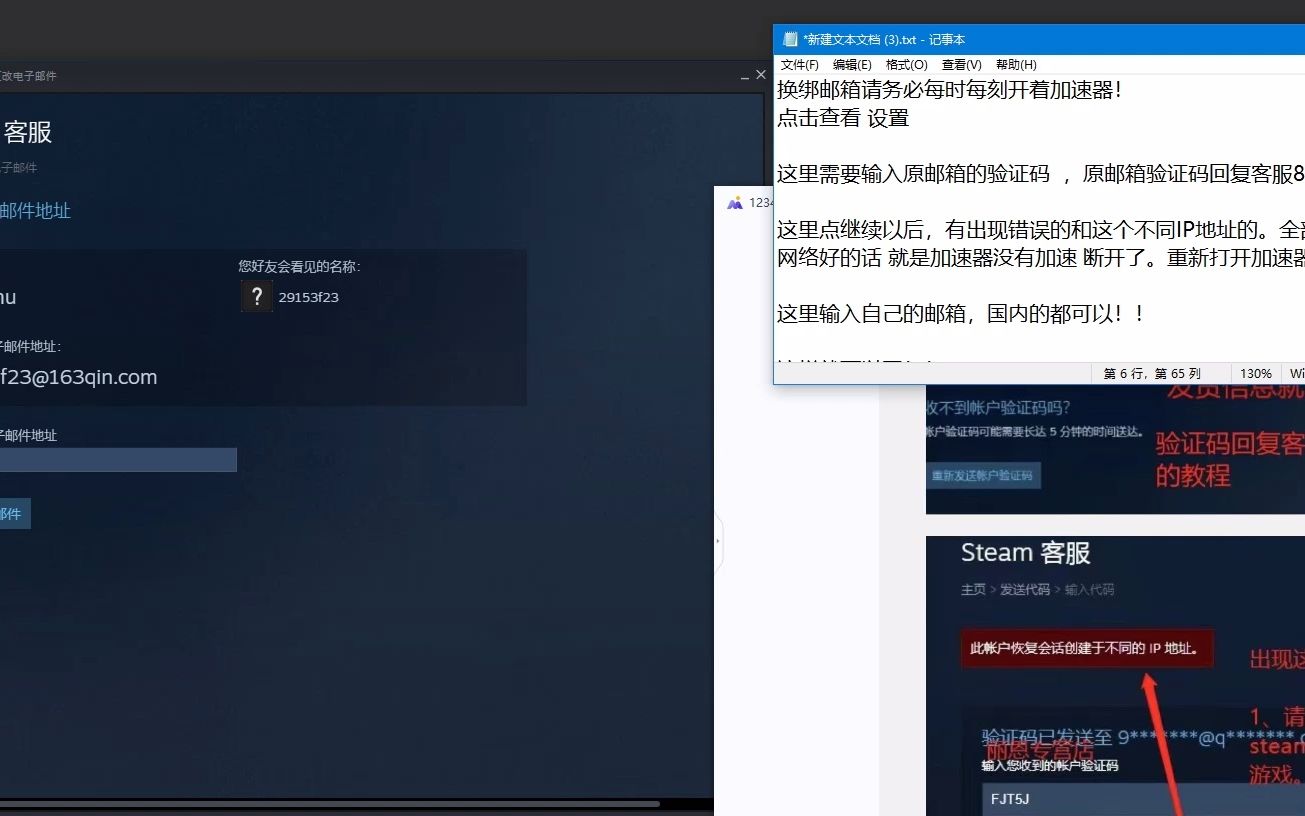
Task: Click the 重新发送帐户验证码 button in the picture
Action: pos(983,475)
